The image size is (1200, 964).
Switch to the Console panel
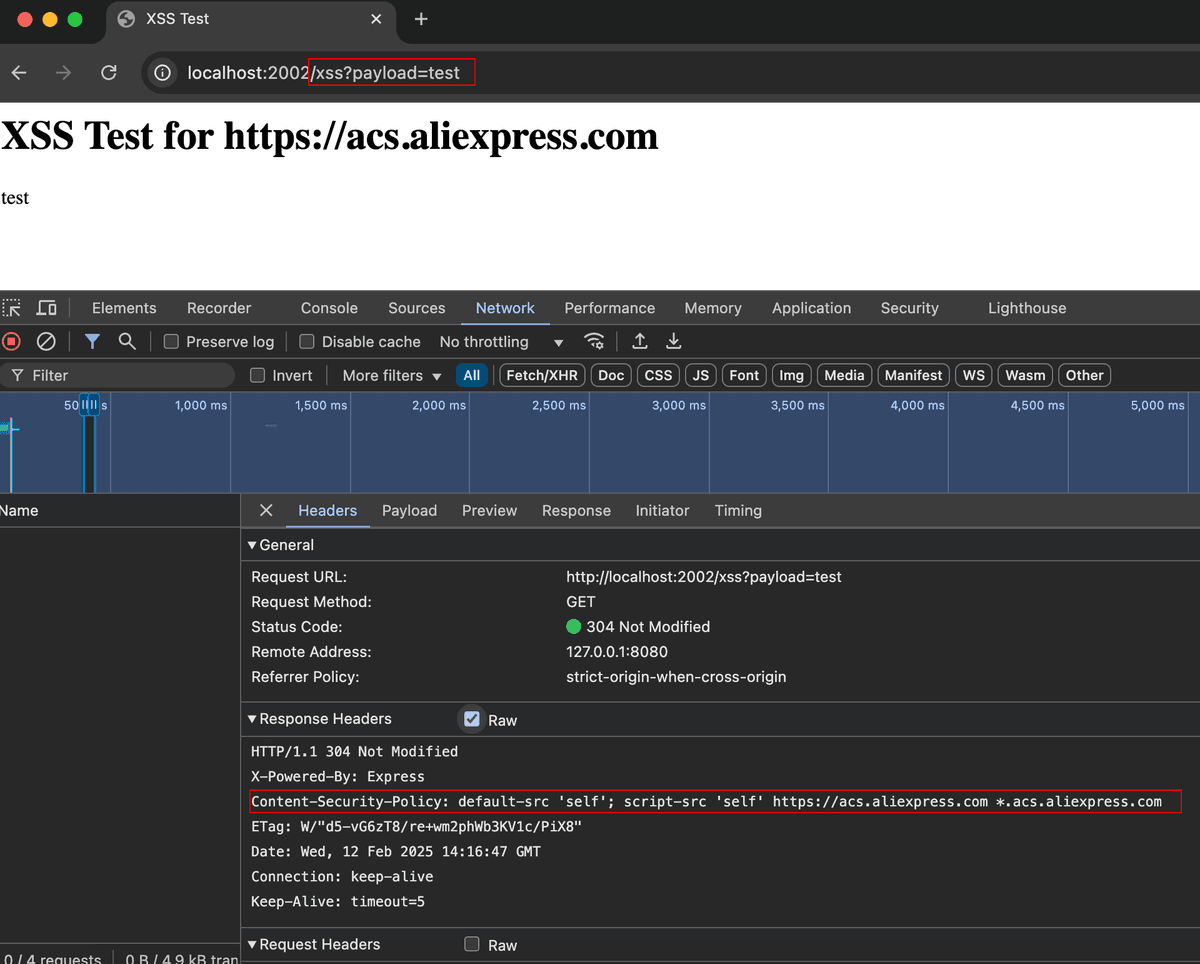click(328, 308)
